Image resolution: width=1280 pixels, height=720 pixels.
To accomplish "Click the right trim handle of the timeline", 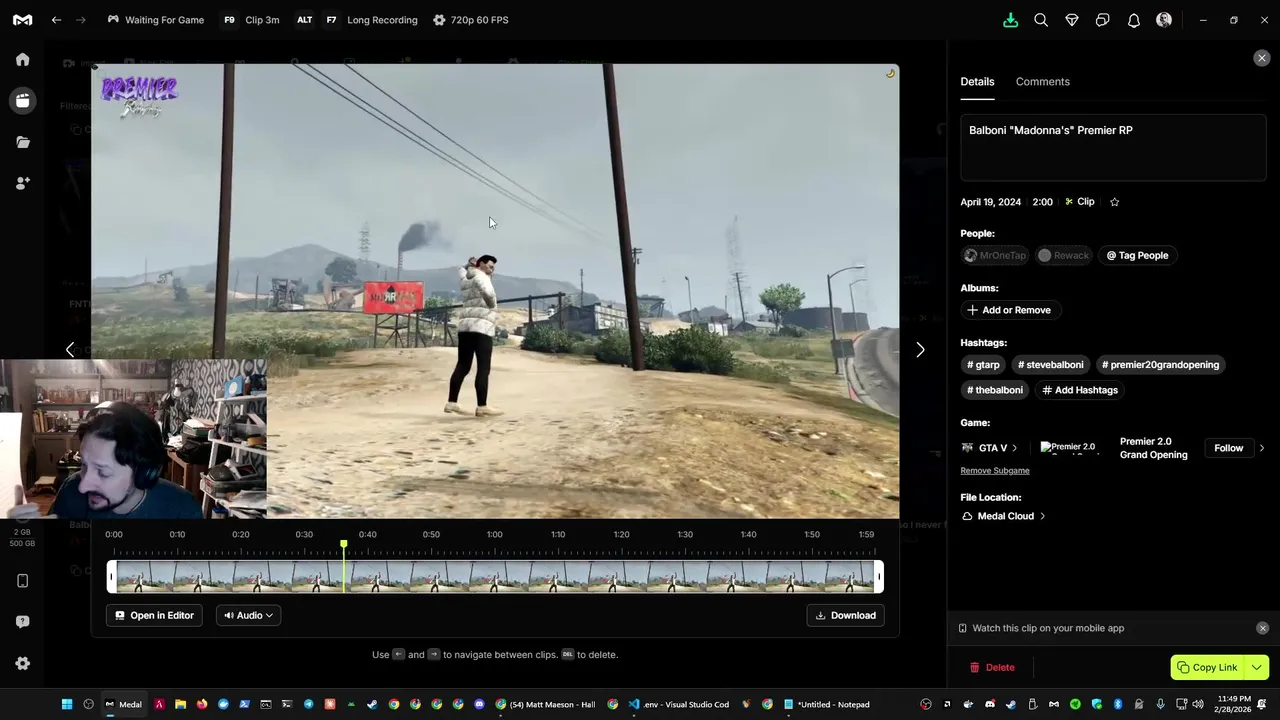I will (879, 577).
